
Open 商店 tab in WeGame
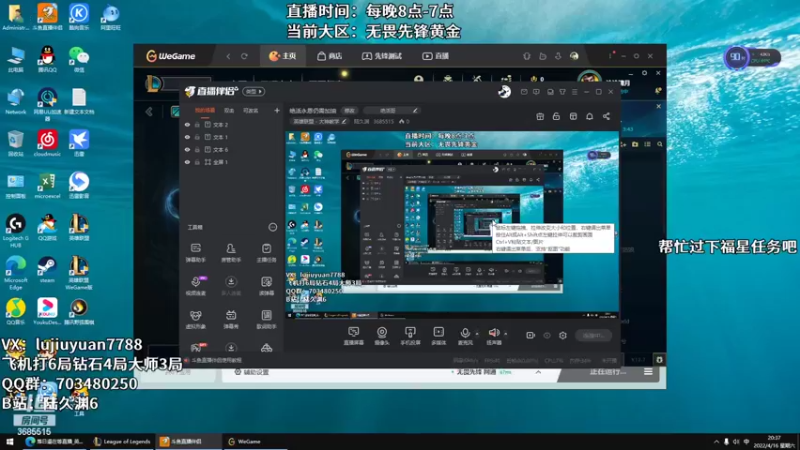329,56
